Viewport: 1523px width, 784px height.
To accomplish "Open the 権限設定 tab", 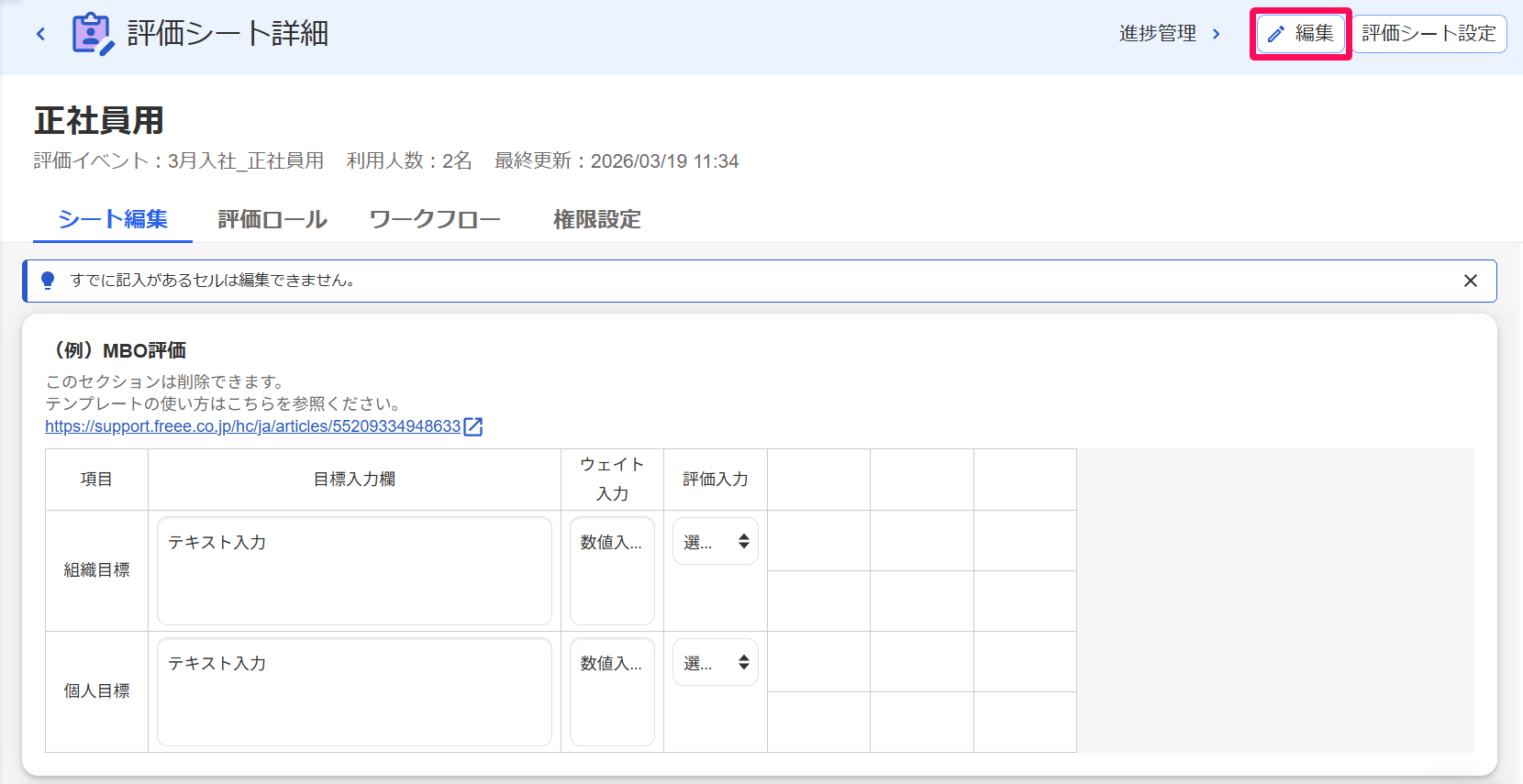I will click(x=597, y=220).
